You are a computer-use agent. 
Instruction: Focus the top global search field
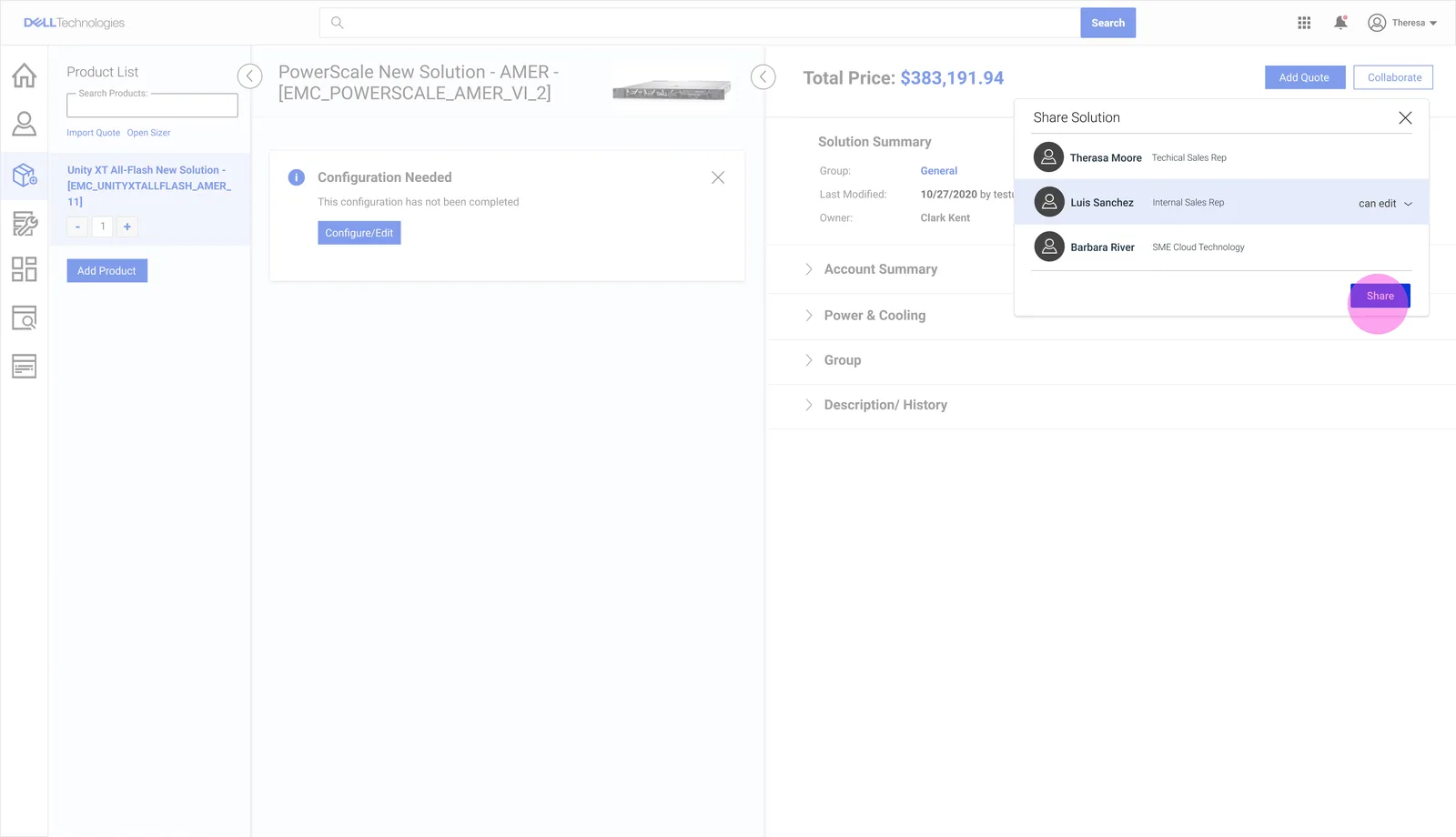[x=700, y=23]
